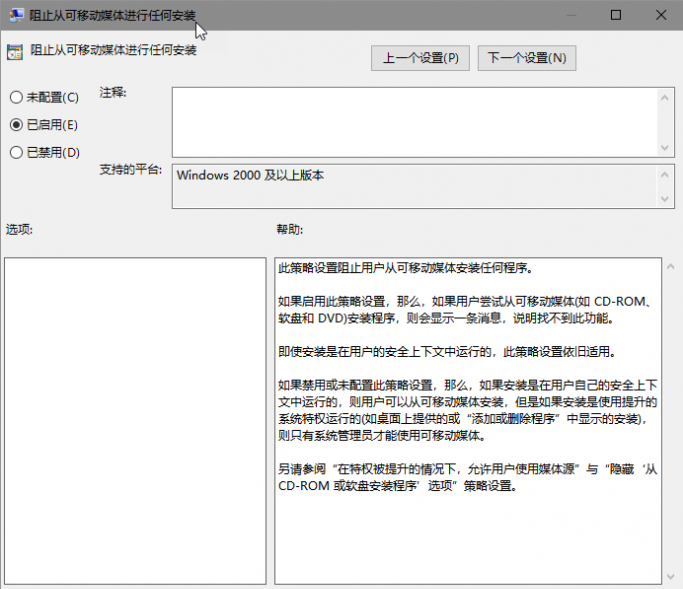Go to next setting 下一个设置(N)
683x589 pixels.
[x=527, y=58]
